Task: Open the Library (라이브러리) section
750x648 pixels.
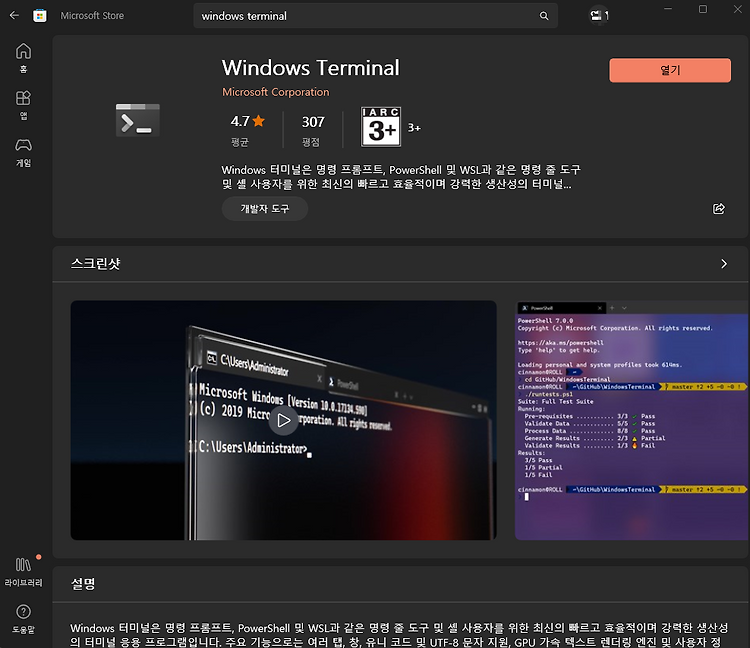Action: click(x=23, y=571)
